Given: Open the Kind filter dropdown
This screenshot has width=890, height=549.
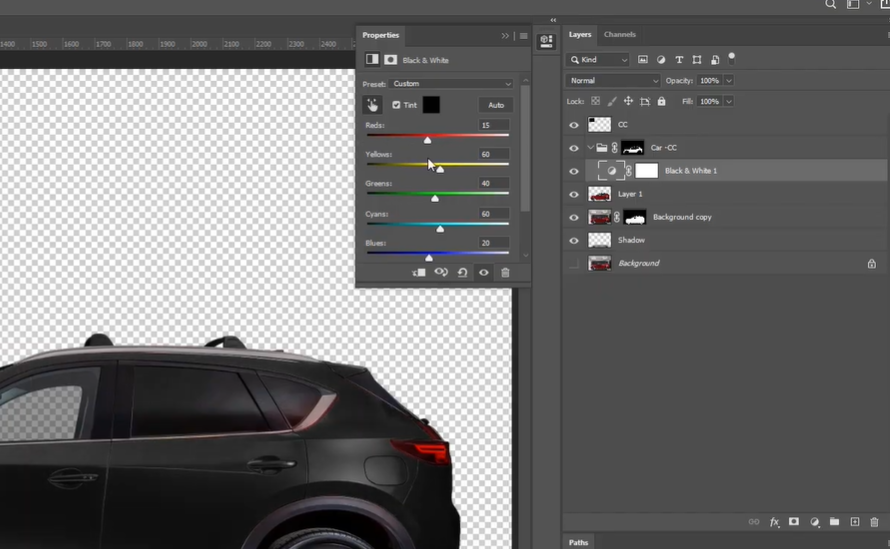Looking at the screenshot, I should coord(598,60).
